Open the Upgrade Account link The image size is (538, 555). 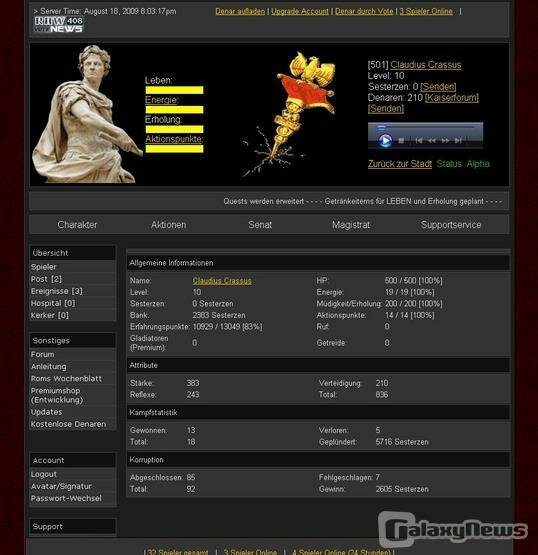pos(300,11)
